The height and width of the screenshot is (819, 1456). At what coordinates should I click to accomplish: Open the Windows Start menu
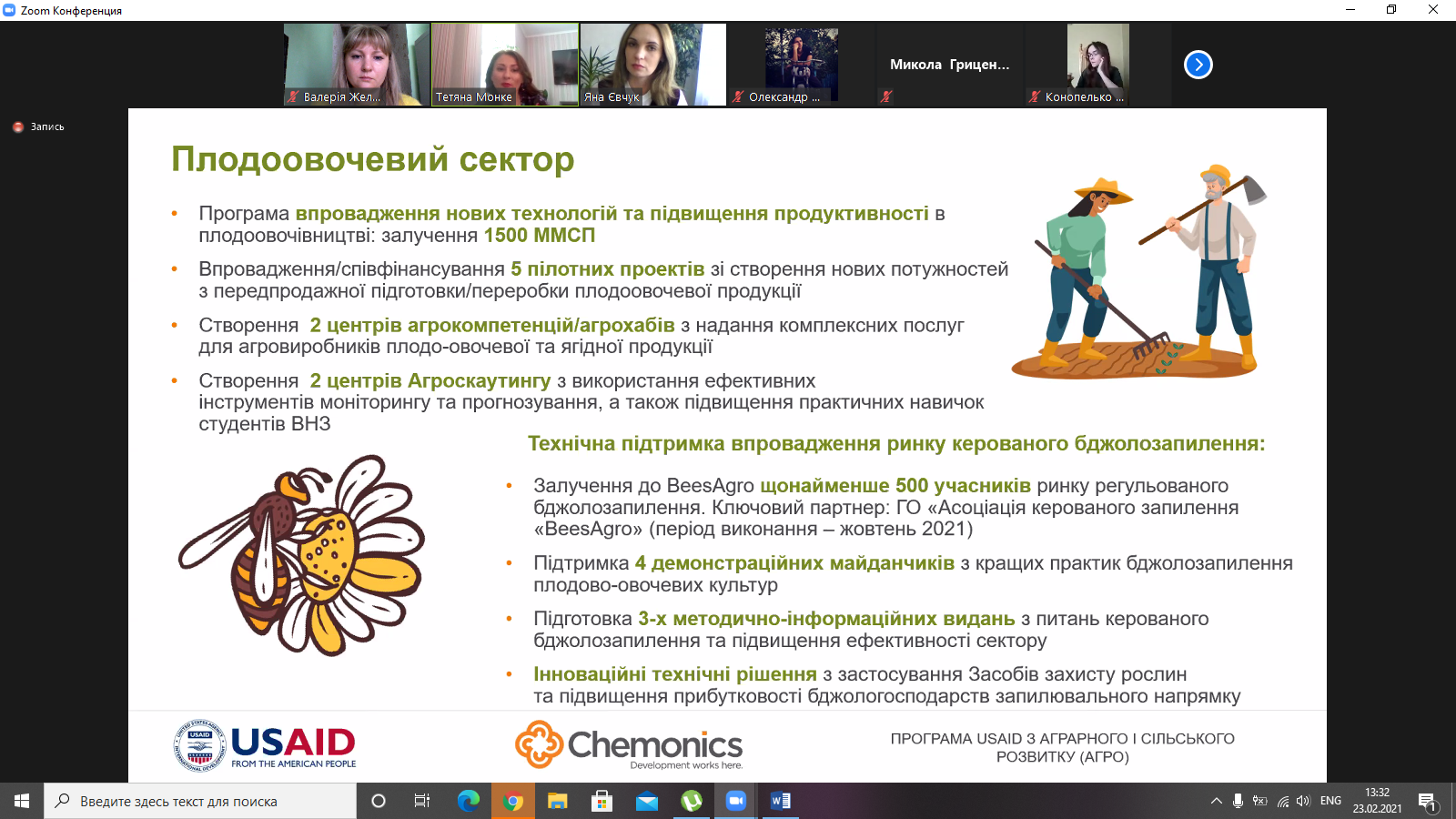click(x=22, y=801)
